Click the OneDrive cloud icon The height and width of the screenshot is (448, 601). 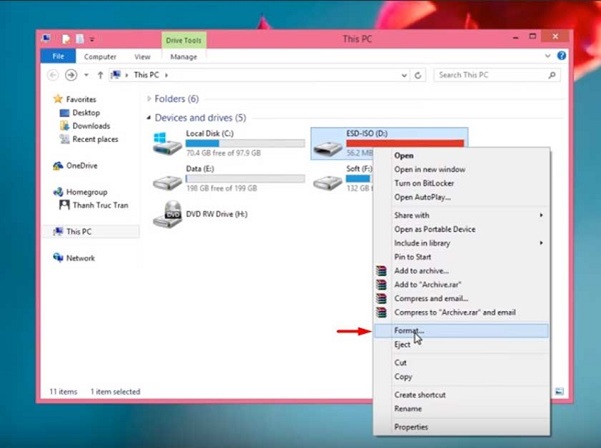[x=58, y=166]
